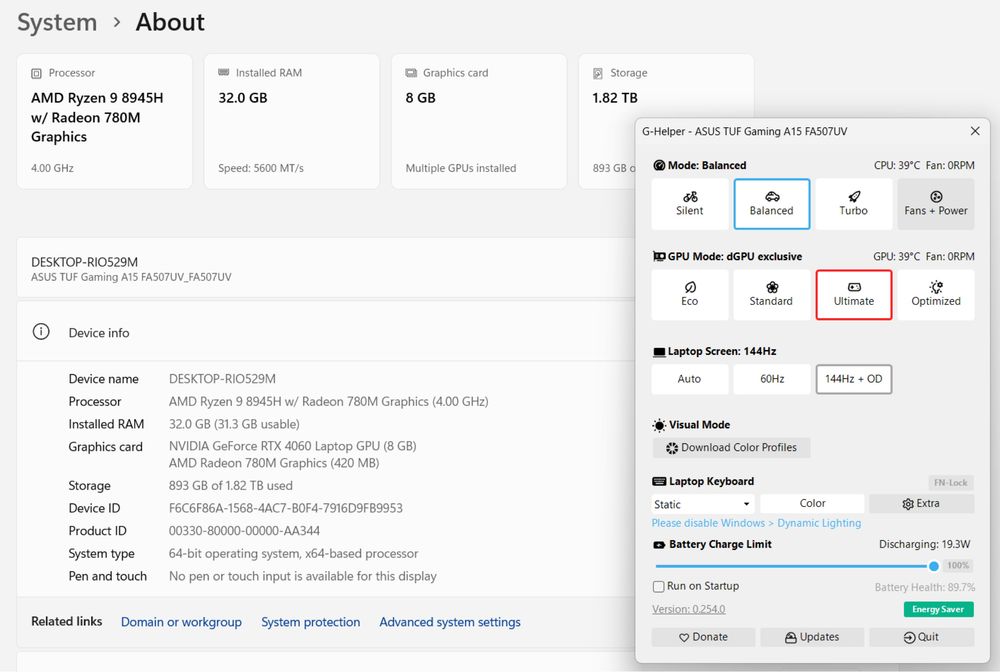1000x672 pixels.
Task: Switch GPU mode to Ultimate
Action: [853, 295]
